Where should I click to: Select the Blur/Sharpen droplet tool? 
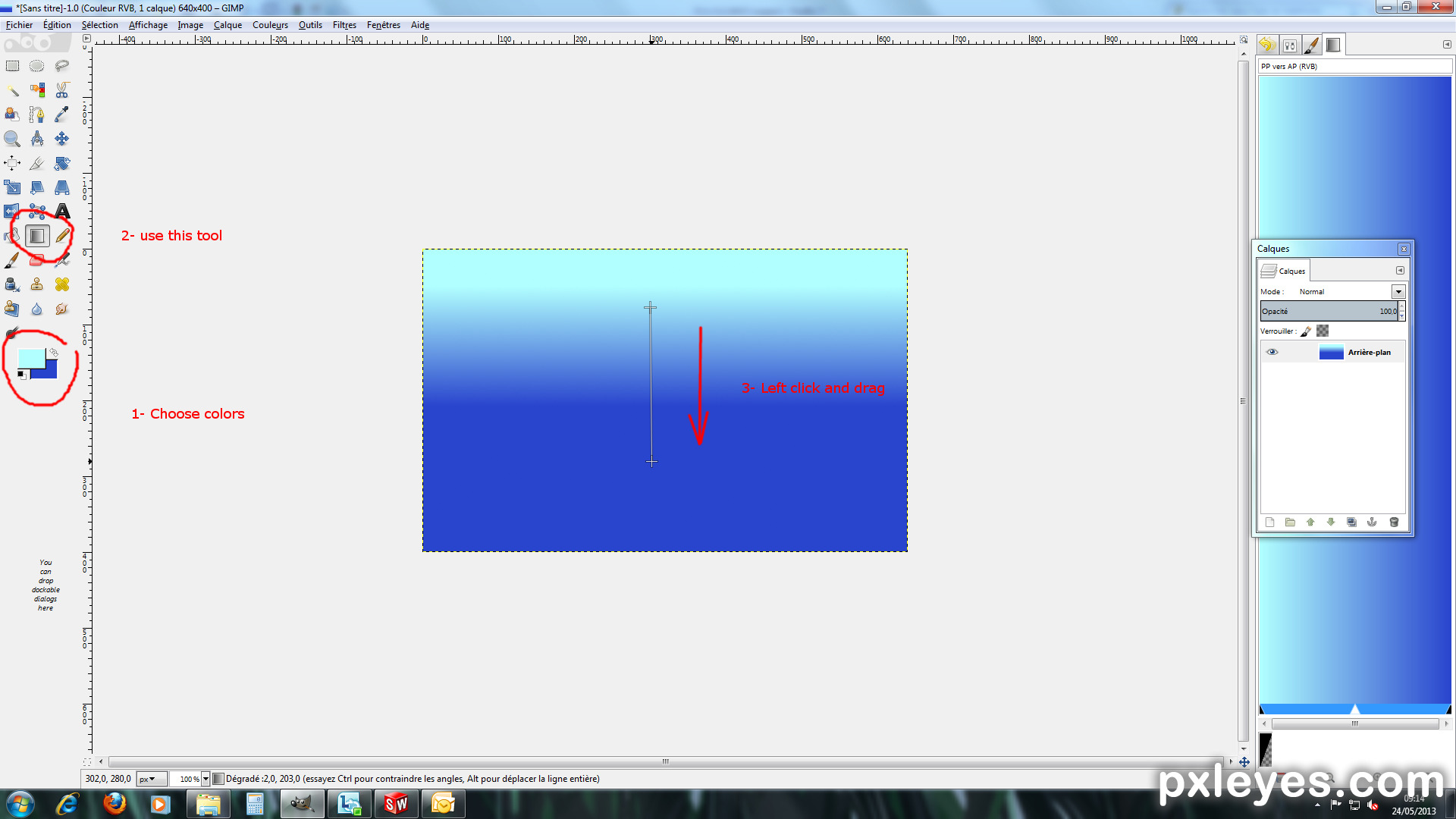tap(36, 309)
